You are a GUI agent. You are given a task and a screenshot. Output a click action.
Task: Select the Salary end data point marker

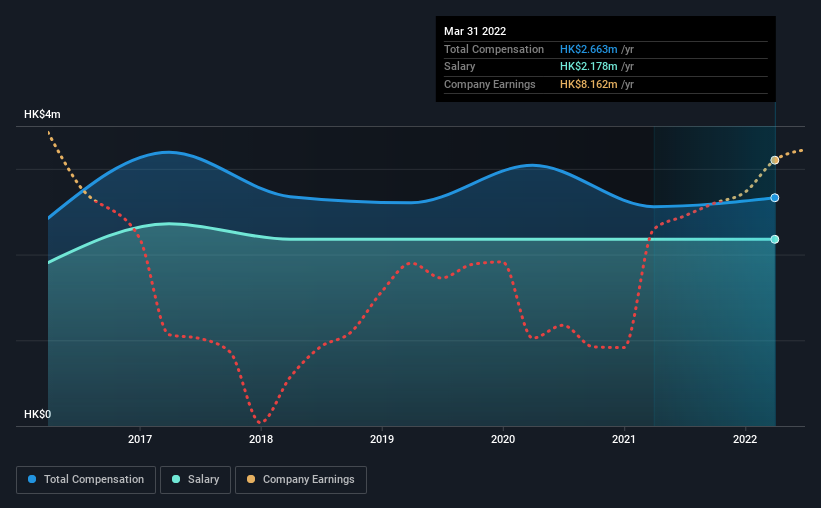[x=774, y=239]
